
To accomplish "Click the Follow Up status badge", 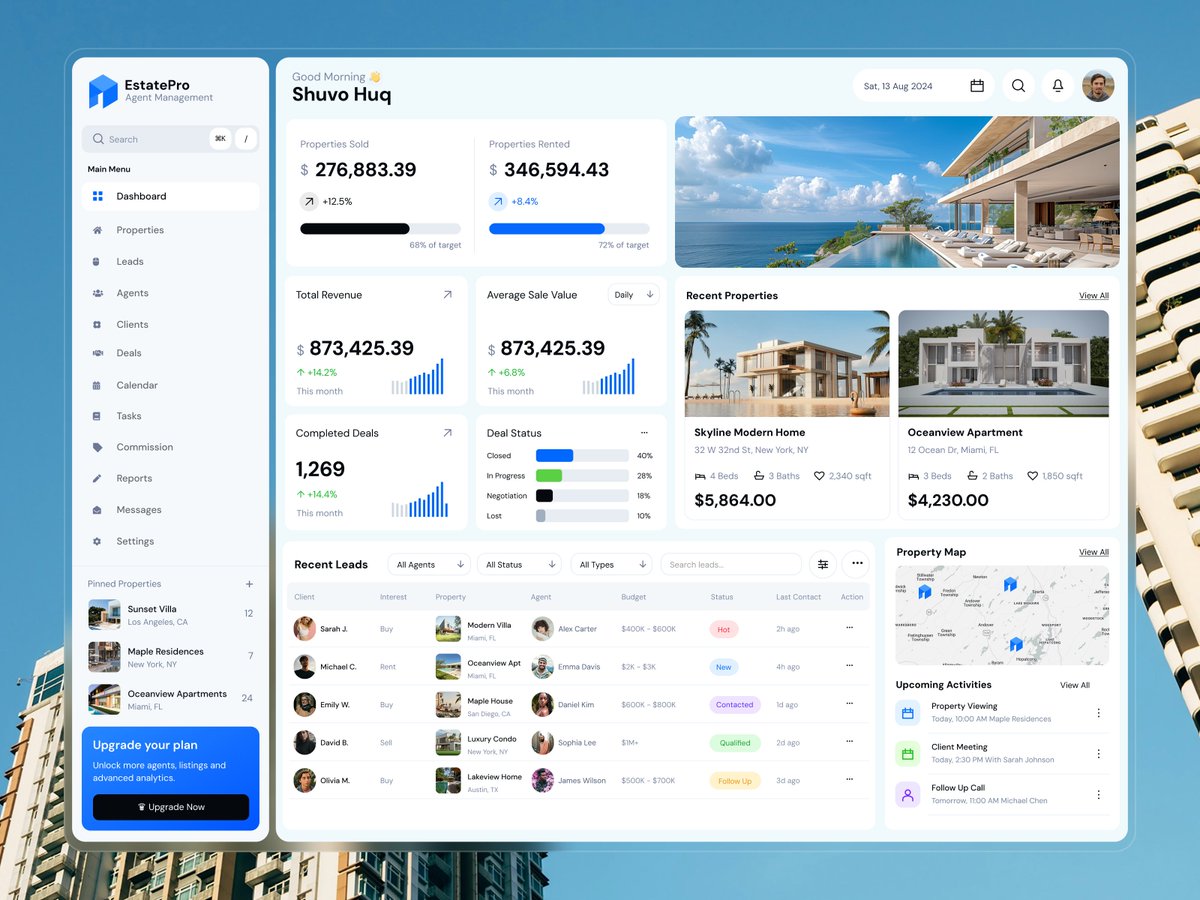I will coord(735,781).
